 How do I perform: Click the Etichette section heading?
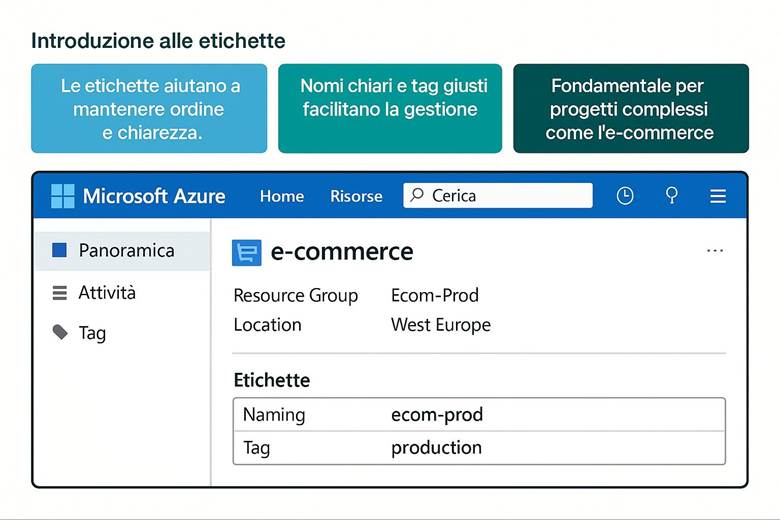point(272,380)
